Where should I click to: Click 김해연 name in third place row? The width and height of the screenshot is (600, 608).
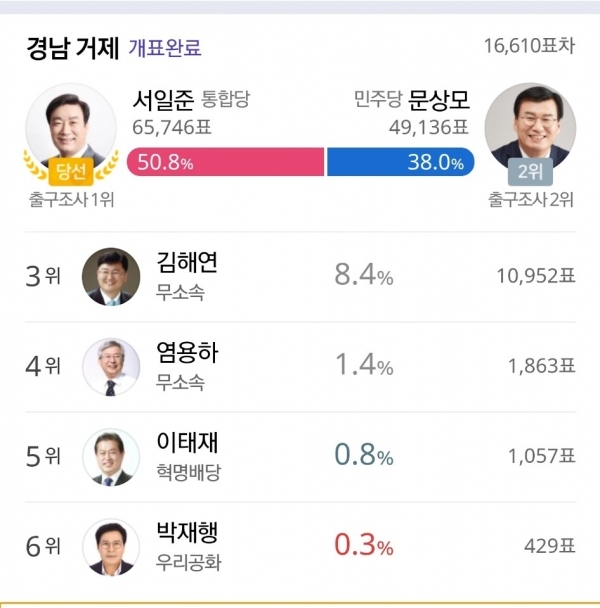tap(187, 263)
